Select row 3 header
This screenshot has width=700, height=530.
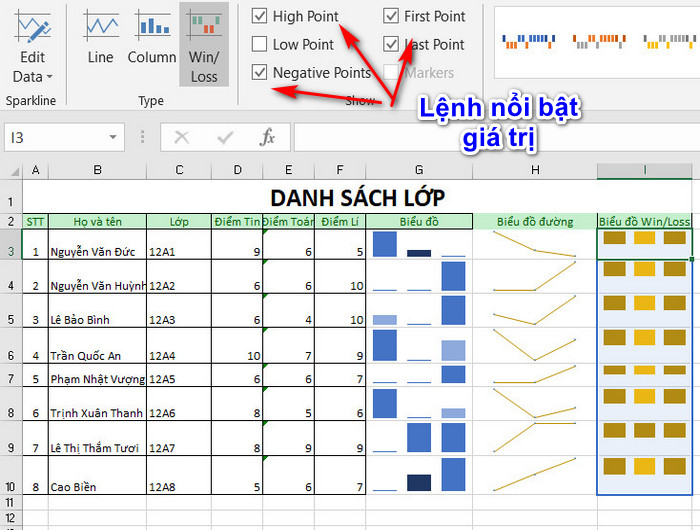11,244
